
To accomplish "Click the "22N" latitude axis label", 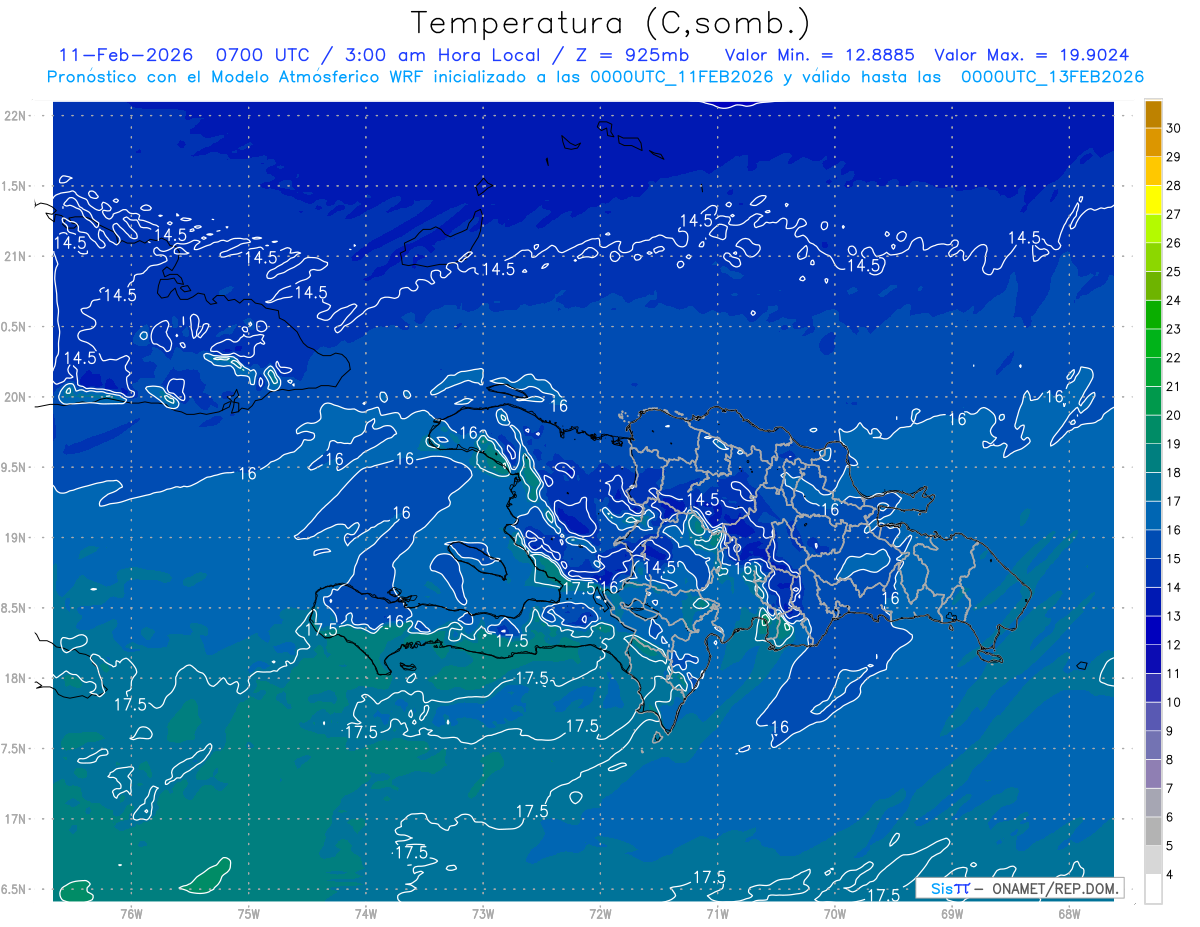I will coord(17,116).
